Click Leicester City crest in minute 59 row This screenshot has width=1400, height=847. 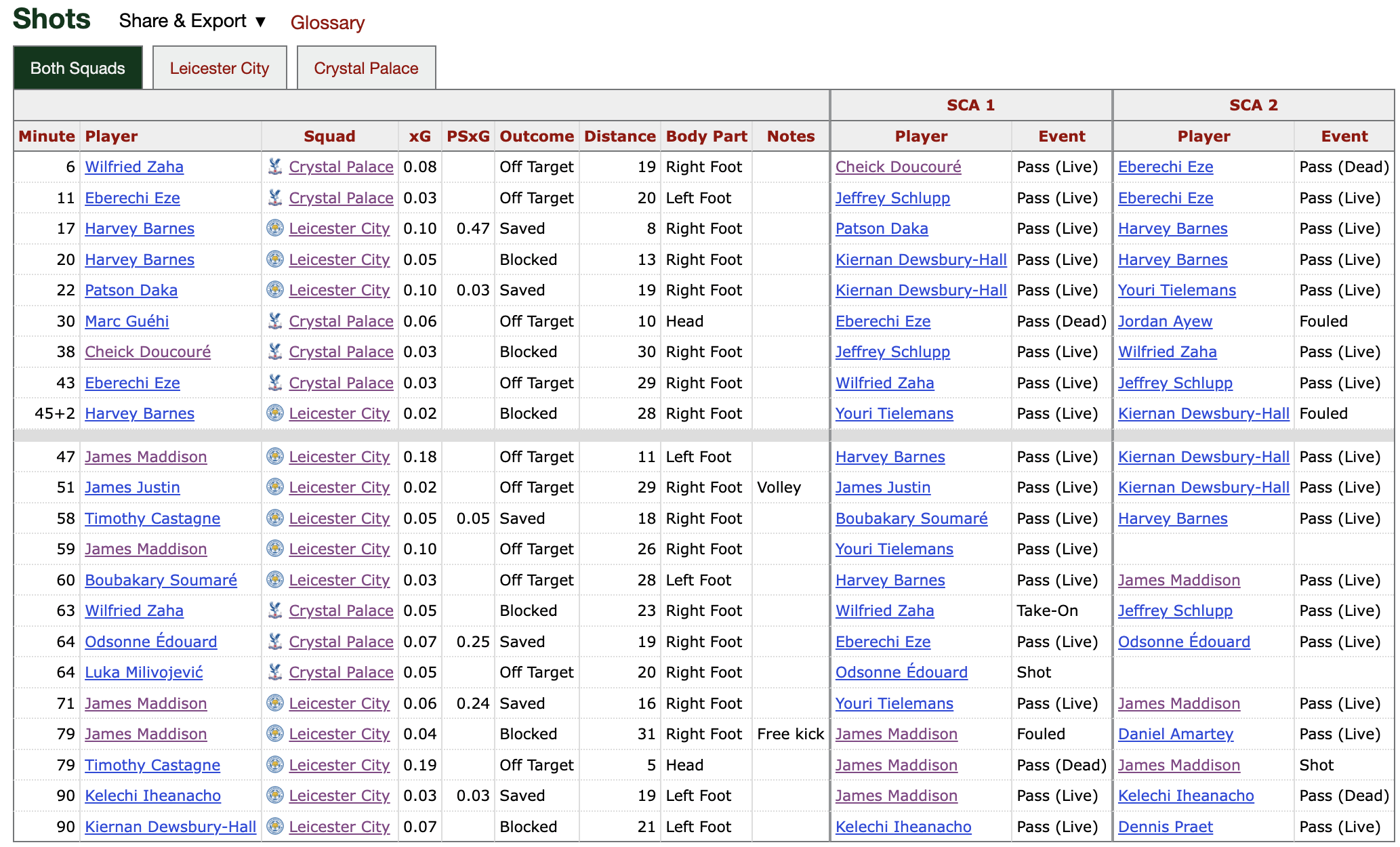[x=275, y=549]
